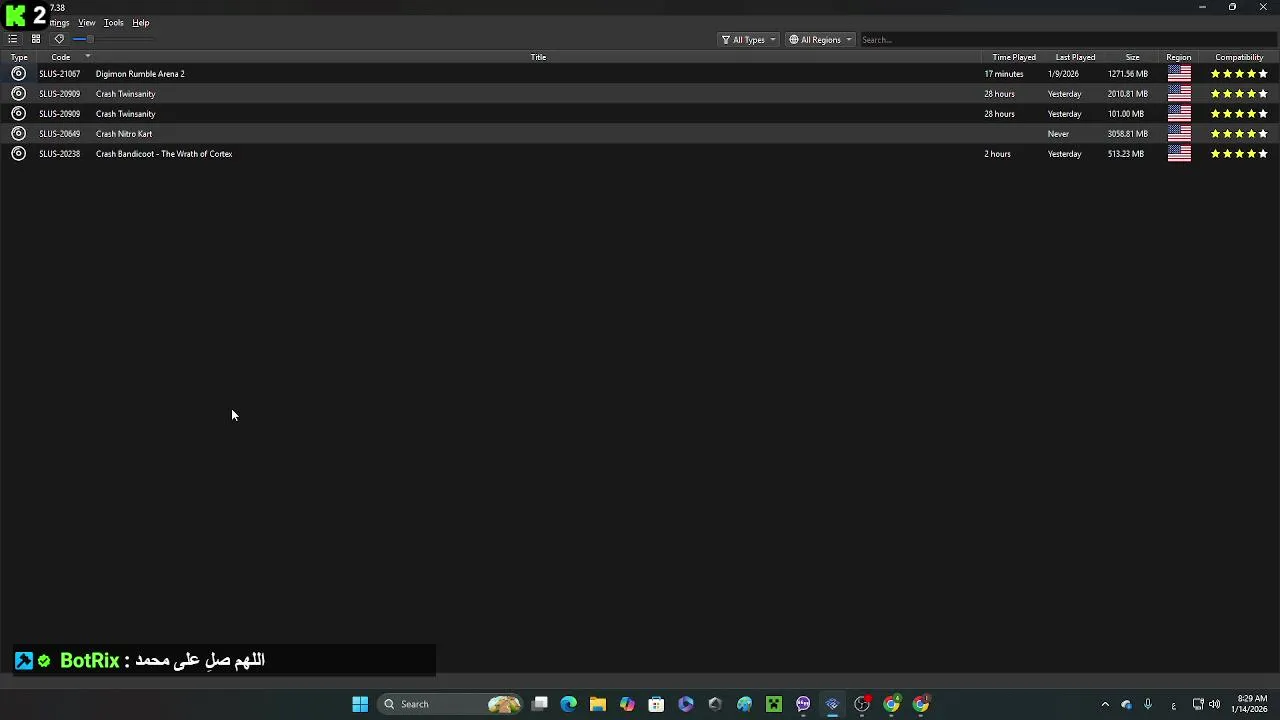The height and width of the screenshot is (720, 1280).
Task: Click the disc icon for Crash Nitro Kart
Action: pos(18,134)
